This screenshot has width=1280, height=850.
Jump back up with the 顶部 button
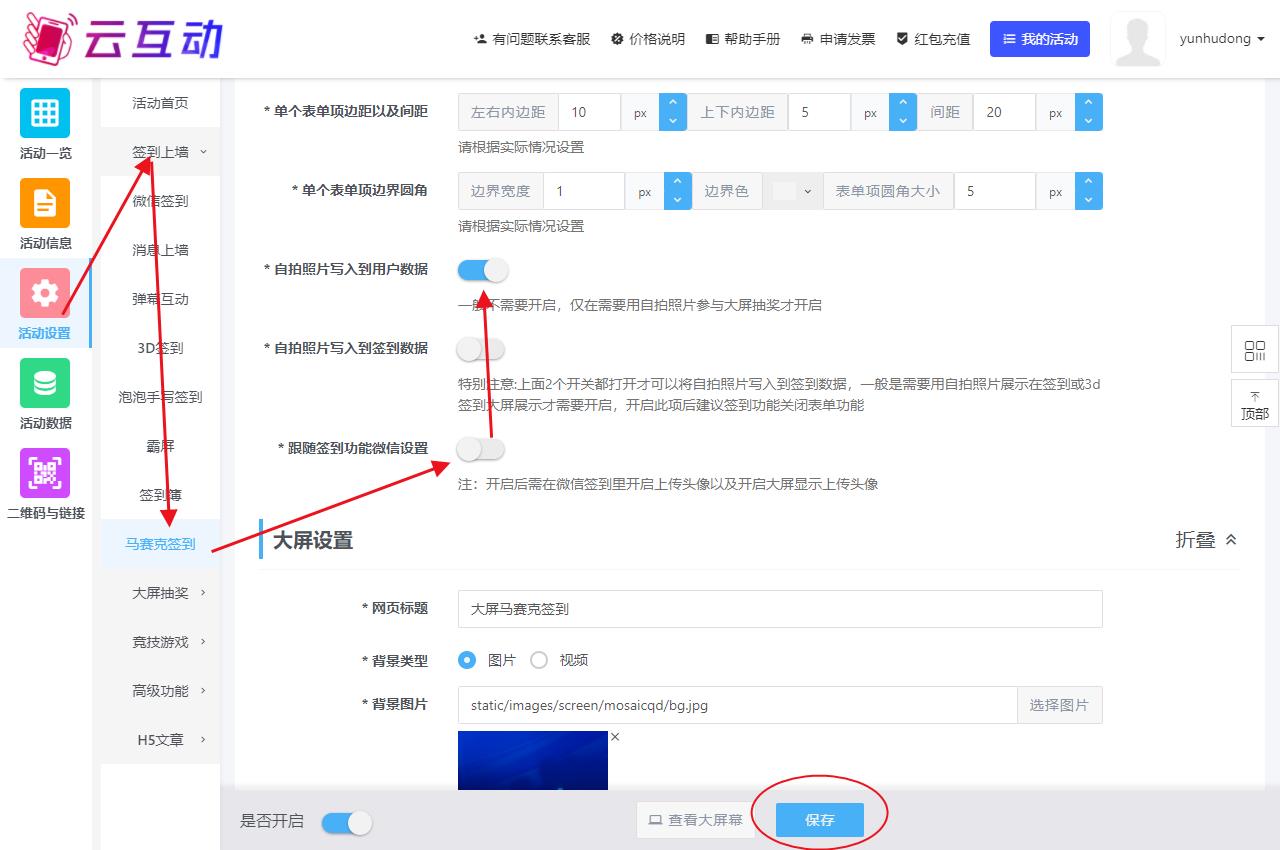(x=1254, y=404)
